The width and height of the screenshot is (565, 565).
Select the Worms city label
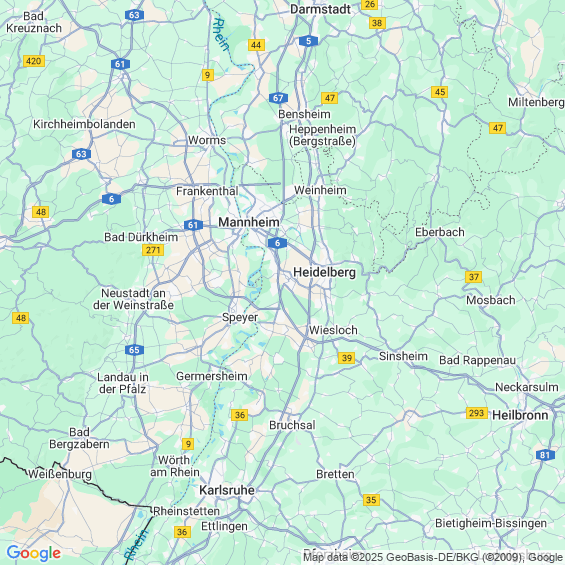(x=207, y=140)
